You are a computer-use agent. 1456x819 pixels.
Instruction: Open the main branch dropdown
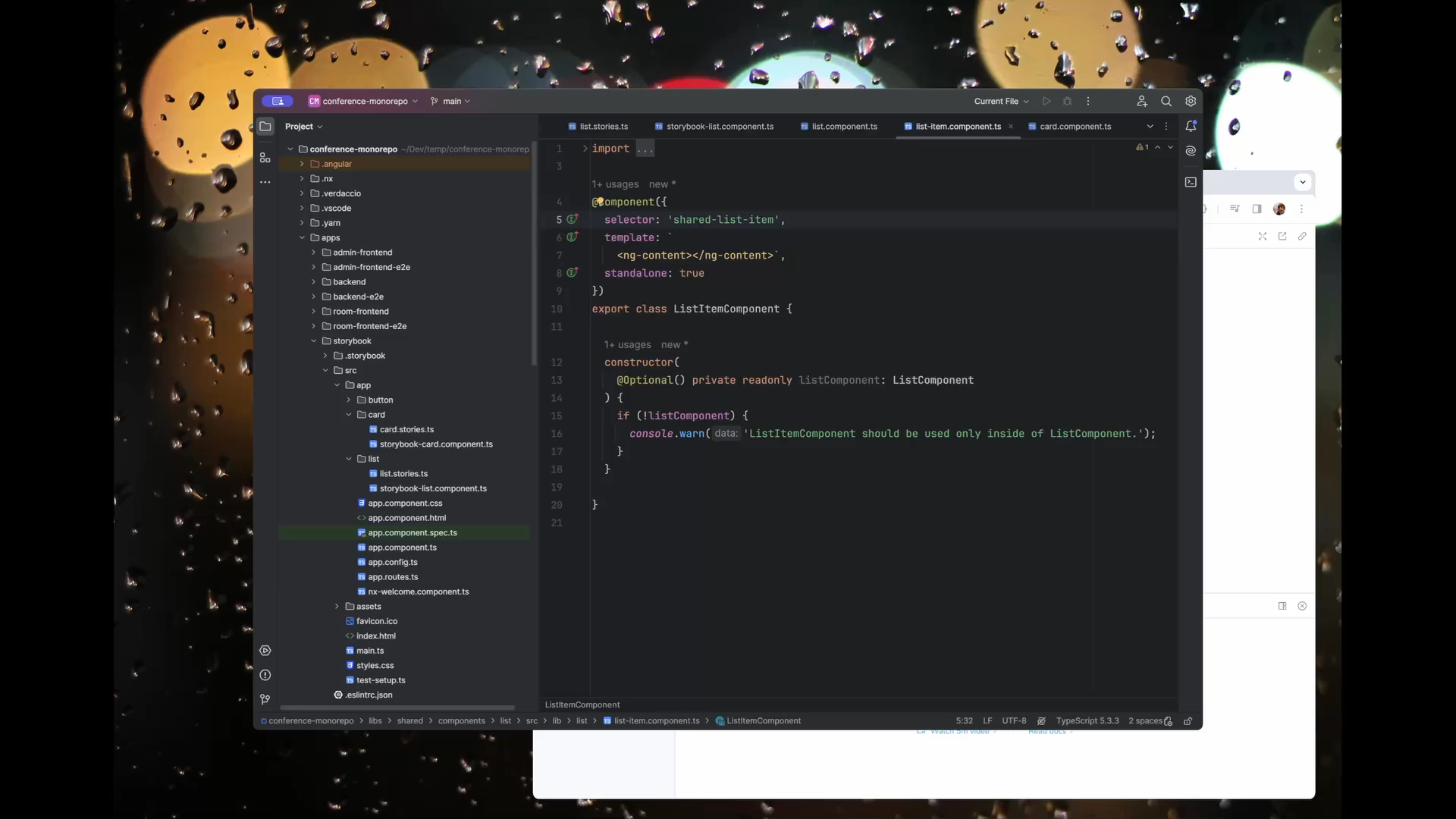(x=450, y=101)
